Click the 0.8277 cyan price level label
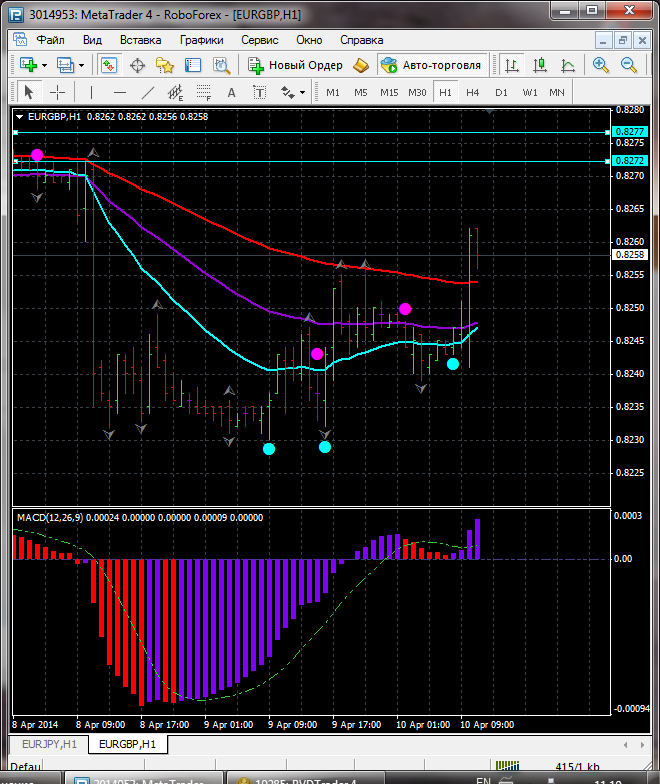Screen dimensions: 660x784 630,132
